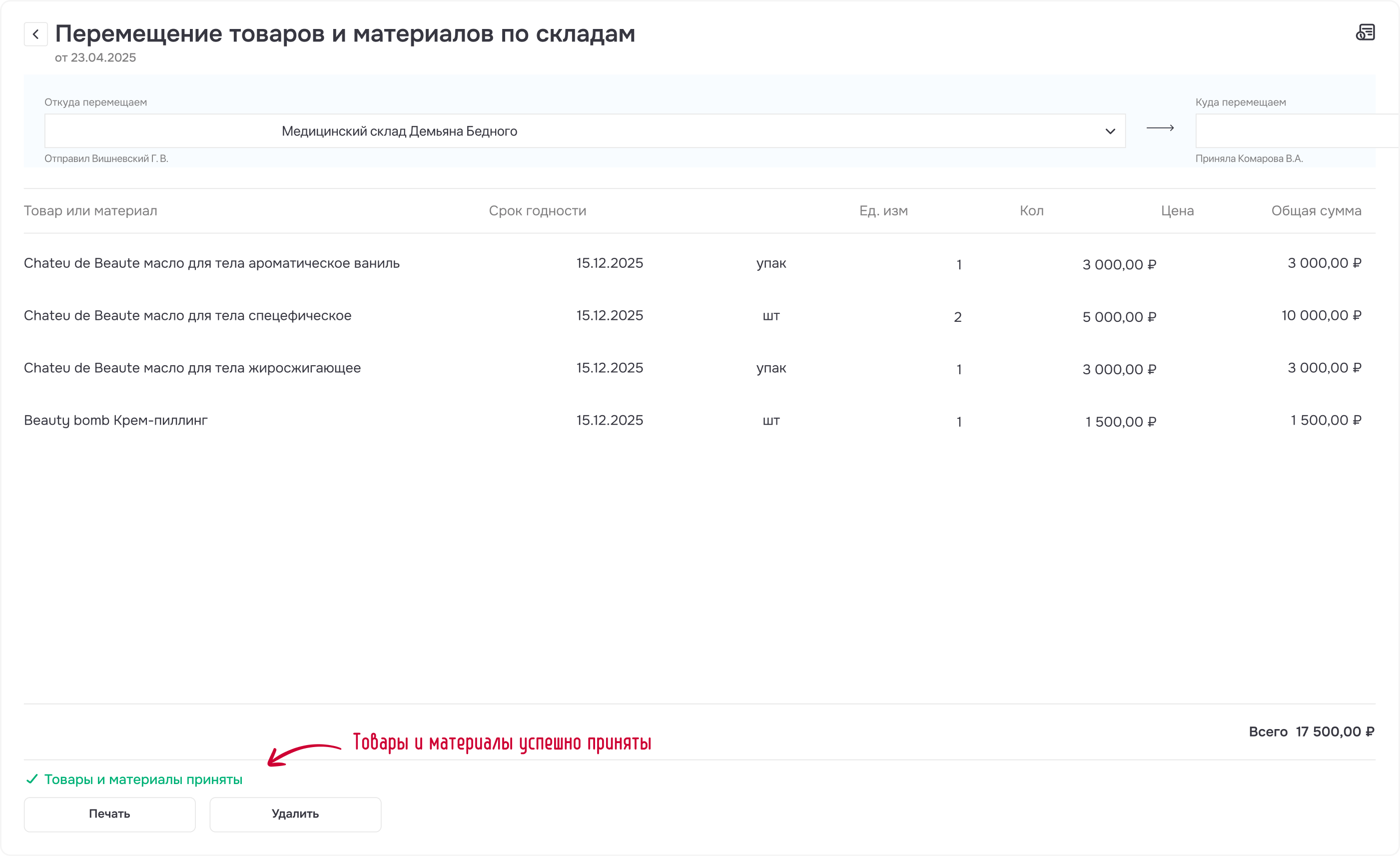Click price '3 000,00 ₽' in ароматическое ваниль row

tap(1119, 264)
